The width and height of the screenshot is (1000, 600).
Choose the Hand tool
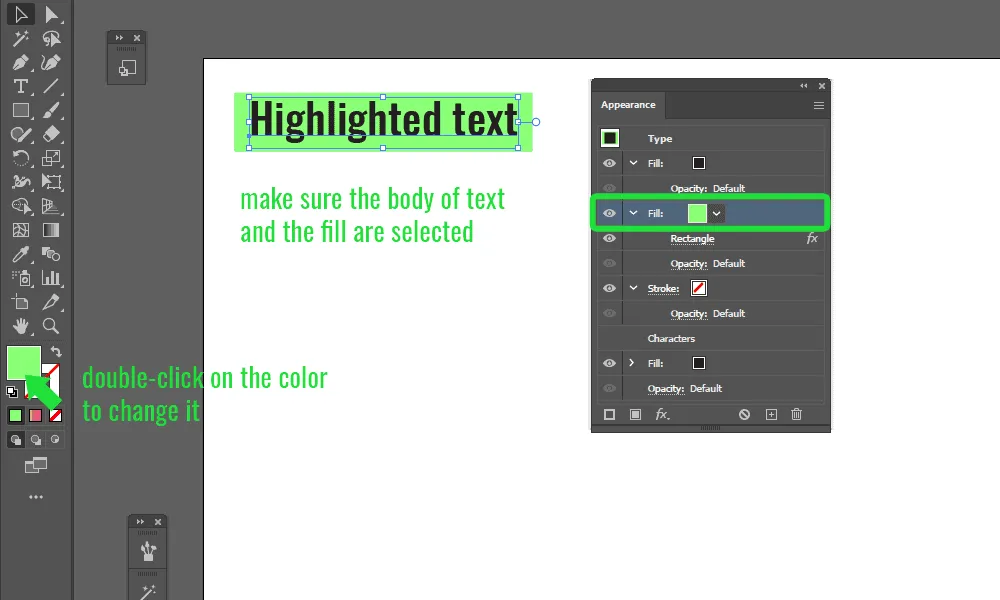point(20,326)
